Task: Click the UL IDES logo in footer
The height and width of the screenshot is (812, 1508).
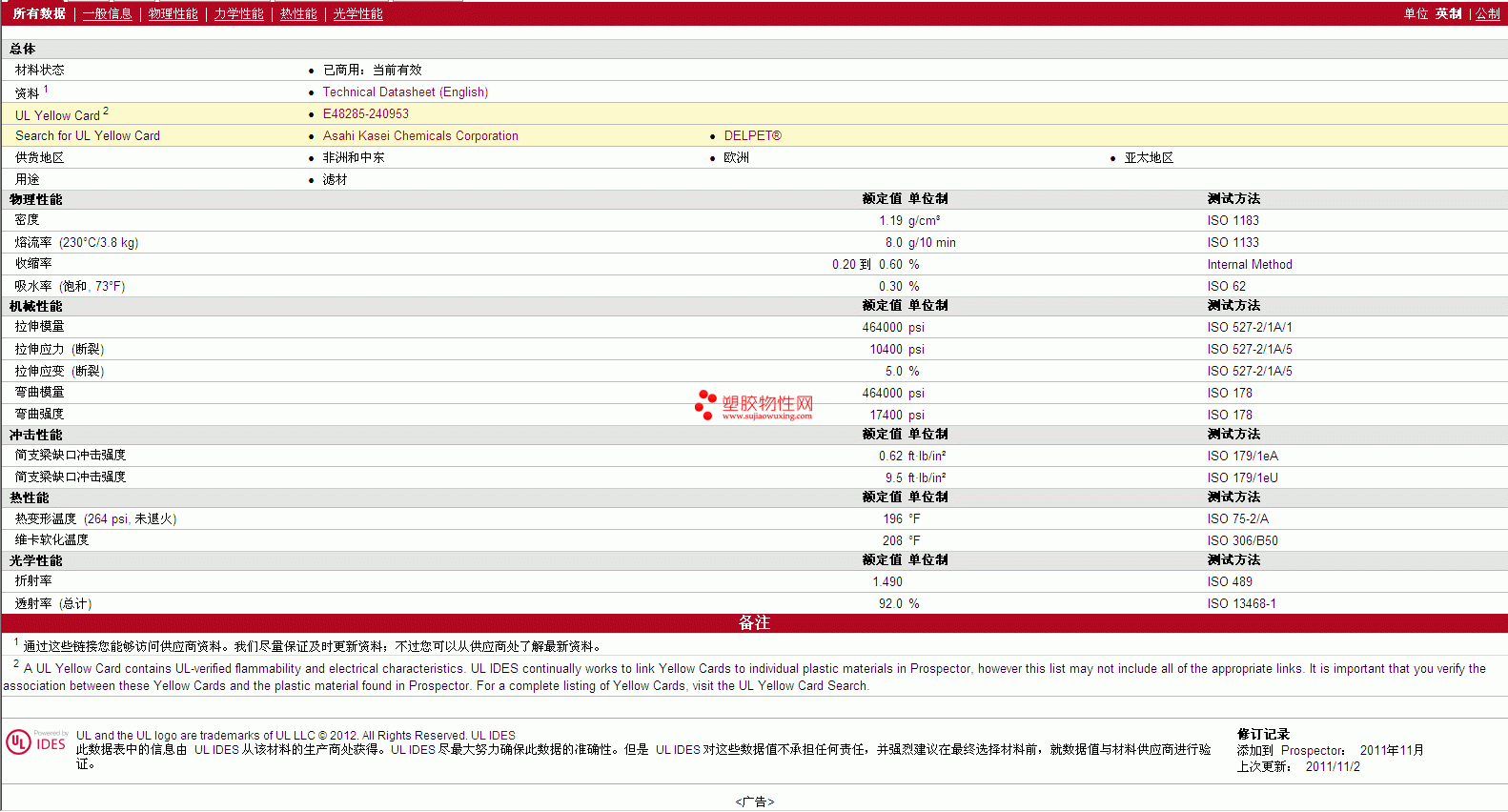Action: (x=36, y=741)
